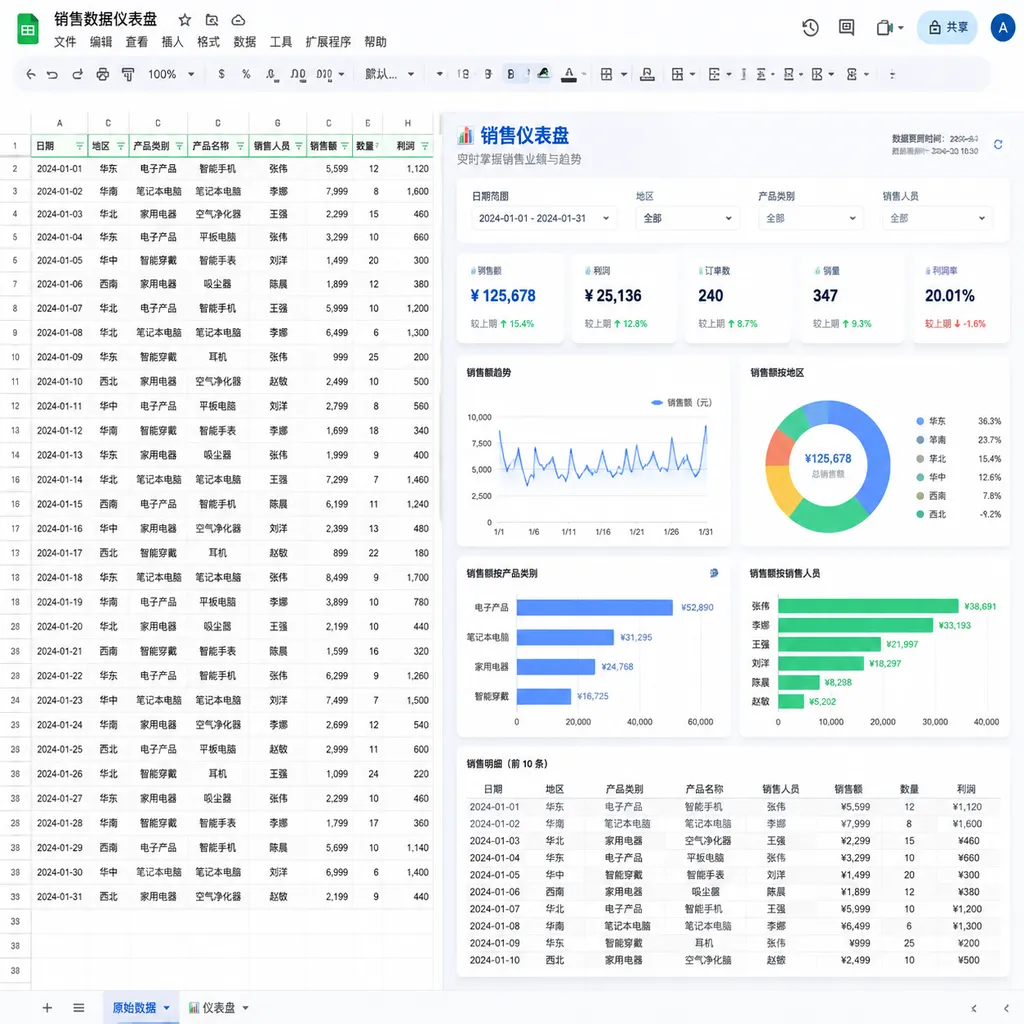Image resolution: width=1024 pixels, height=1024 pixels.
Task: Click the ¥ 125,678 销售额 KPI card
Action: 509,298
